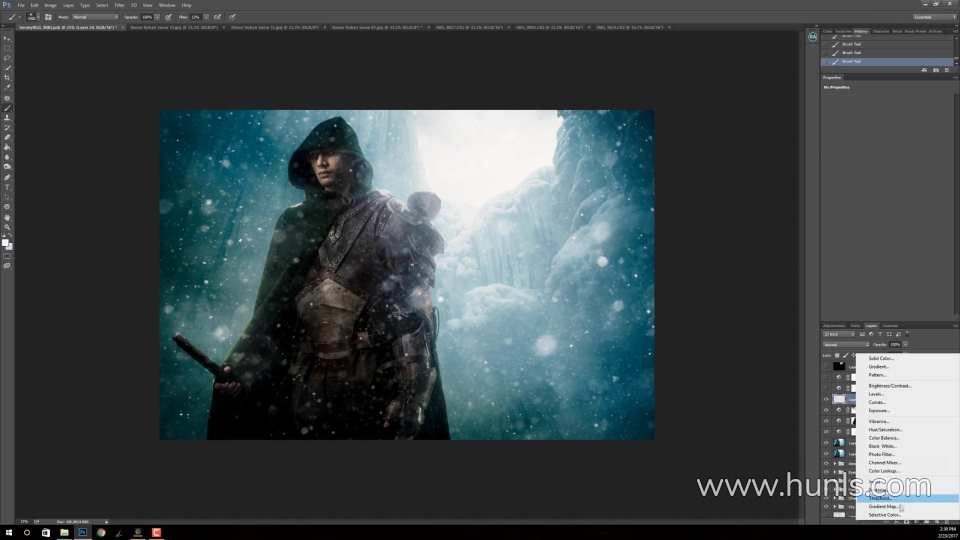Image resolution: width=960 pixels, height=540 pixels.
Task: Select the Zoom tool
Action: [7, 227]
